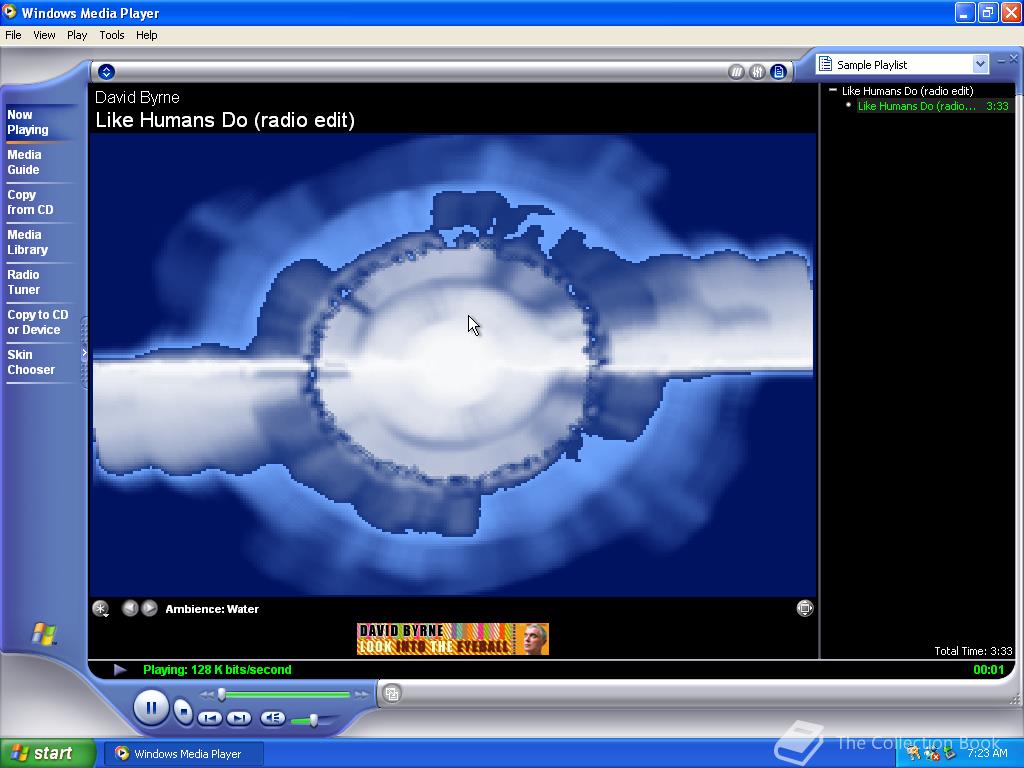1024x768 pixels.
Task: Click the Total Time 3:33 label
Action: click(x=973, y=651)
